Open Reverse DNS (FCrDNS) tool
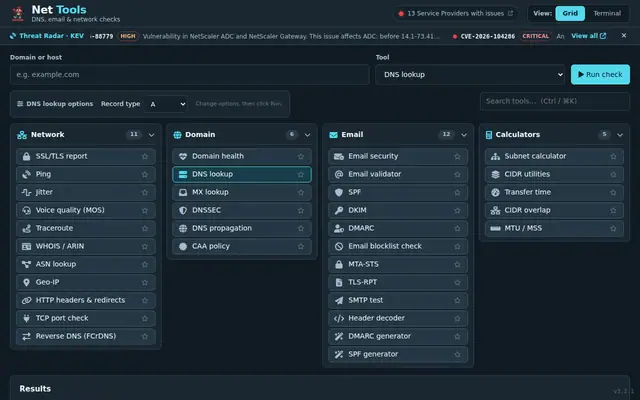Screen dimensions: 640x400 pos(86,336)
